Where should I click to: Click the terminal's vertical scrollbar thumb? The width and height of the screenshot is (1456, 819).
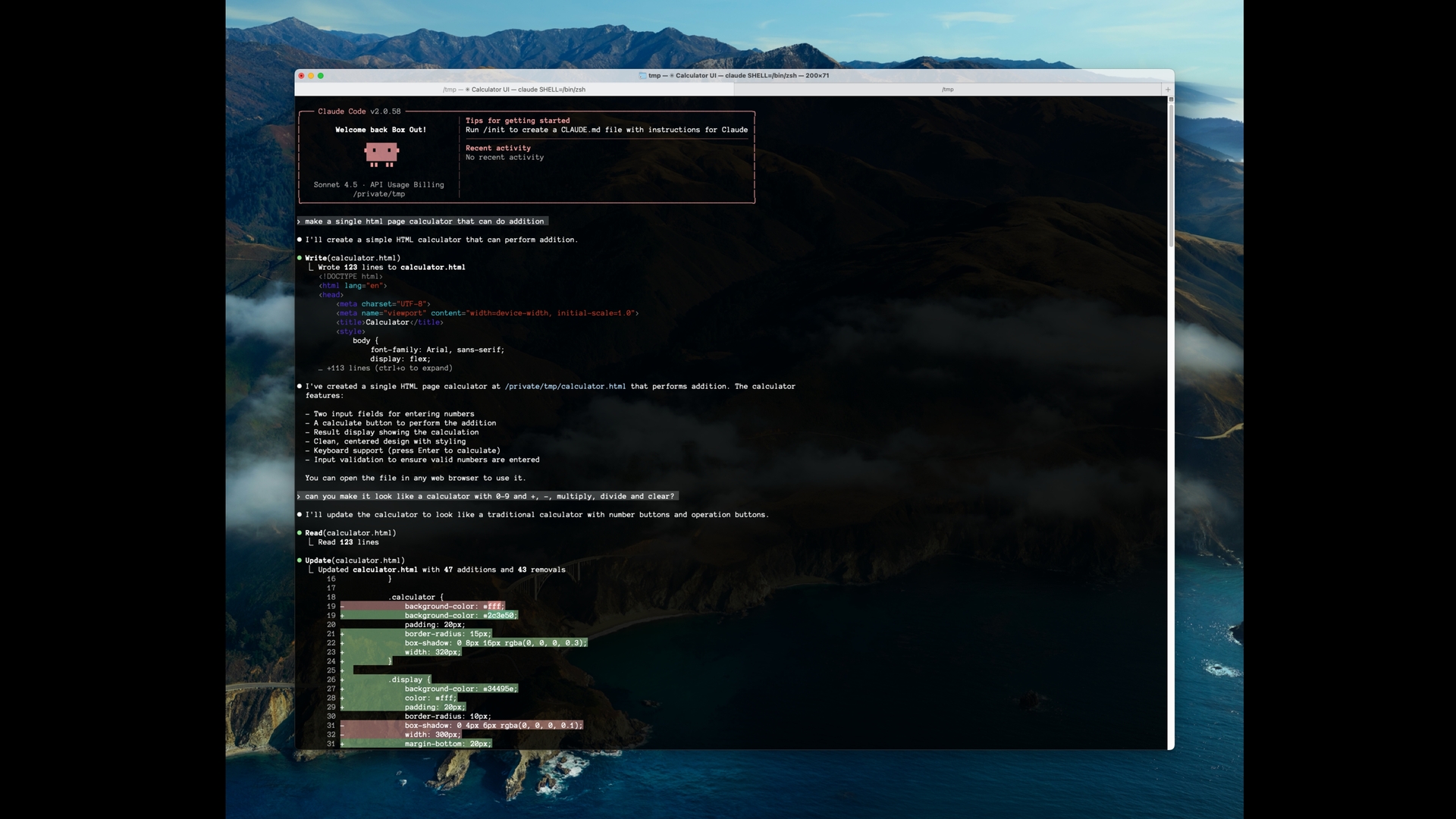coord(1171,174)
